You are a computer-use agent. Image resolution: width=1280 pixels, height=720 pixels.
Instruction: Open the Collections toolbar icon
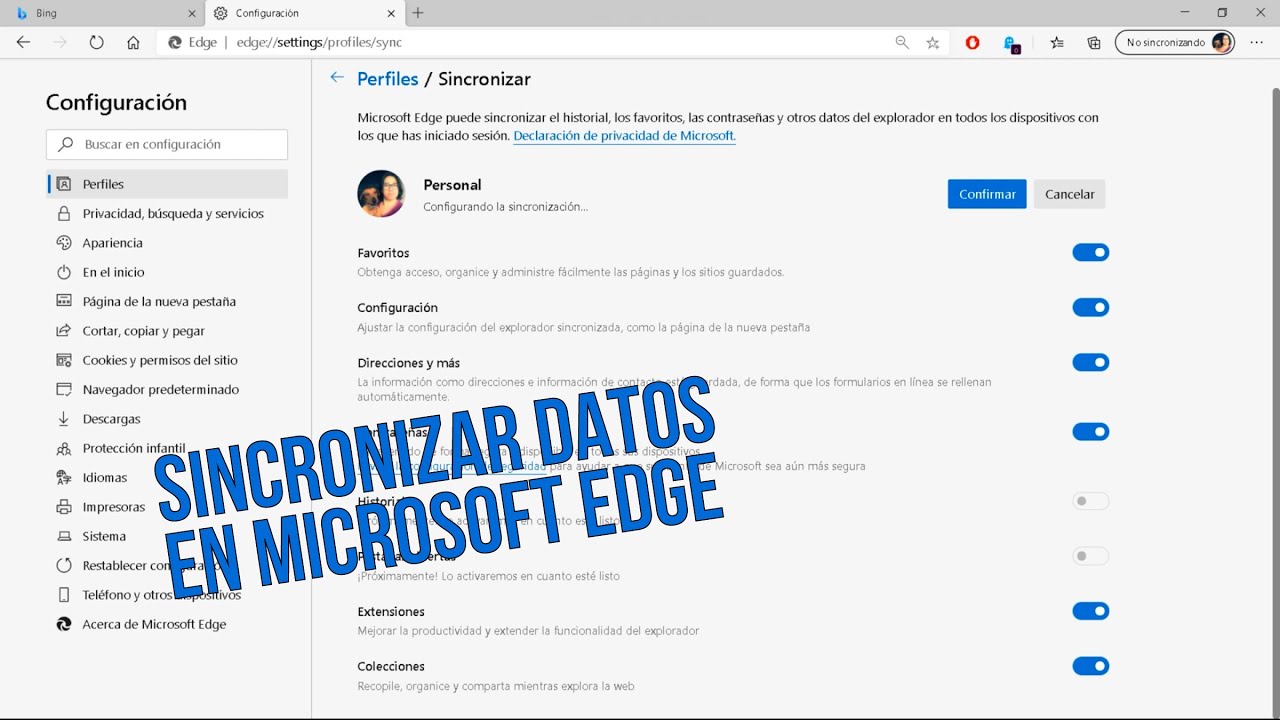pyautogui.click(x=1094, y=43)
